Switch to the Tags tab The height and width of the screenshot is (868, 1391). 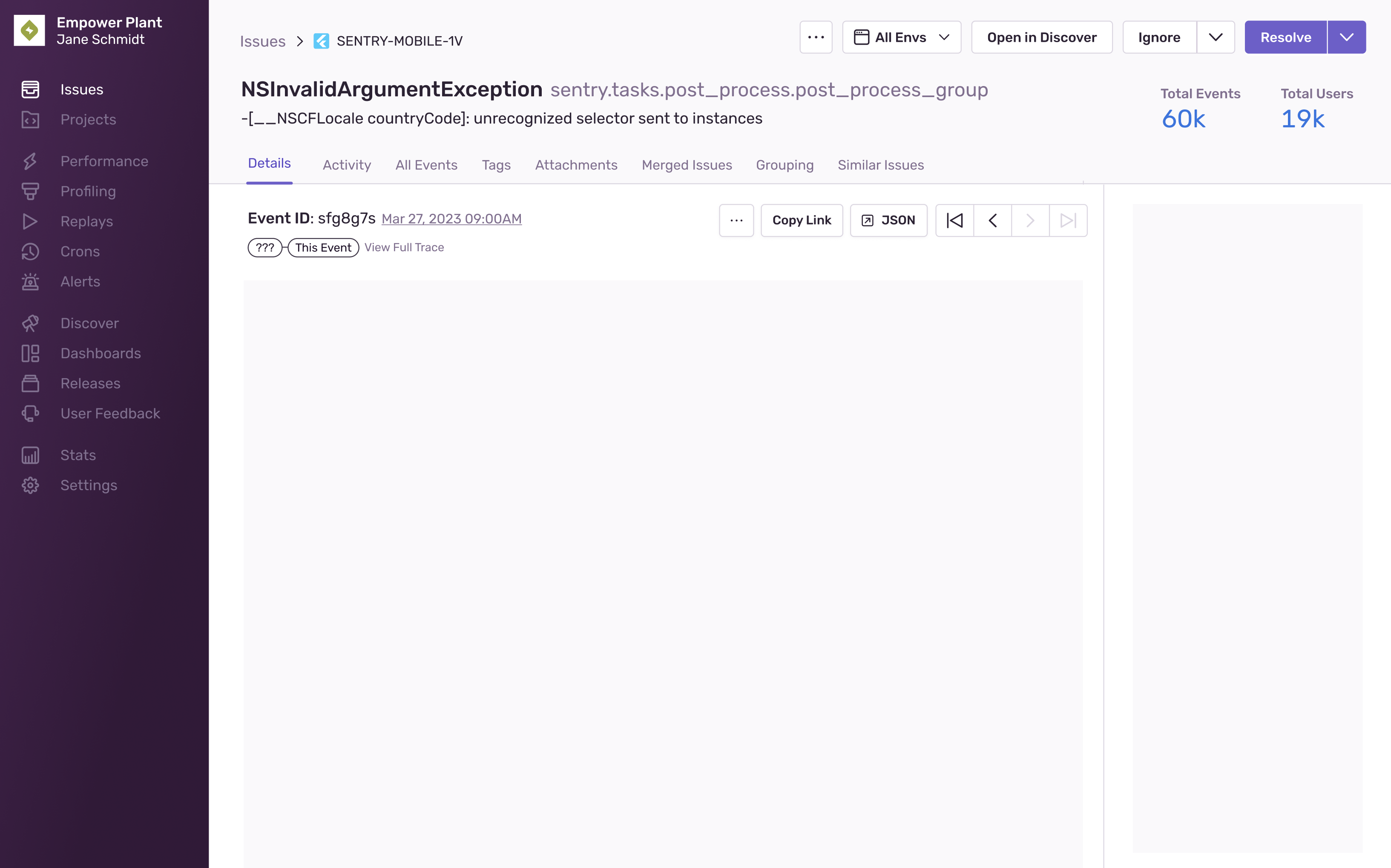tap(496, 165)
